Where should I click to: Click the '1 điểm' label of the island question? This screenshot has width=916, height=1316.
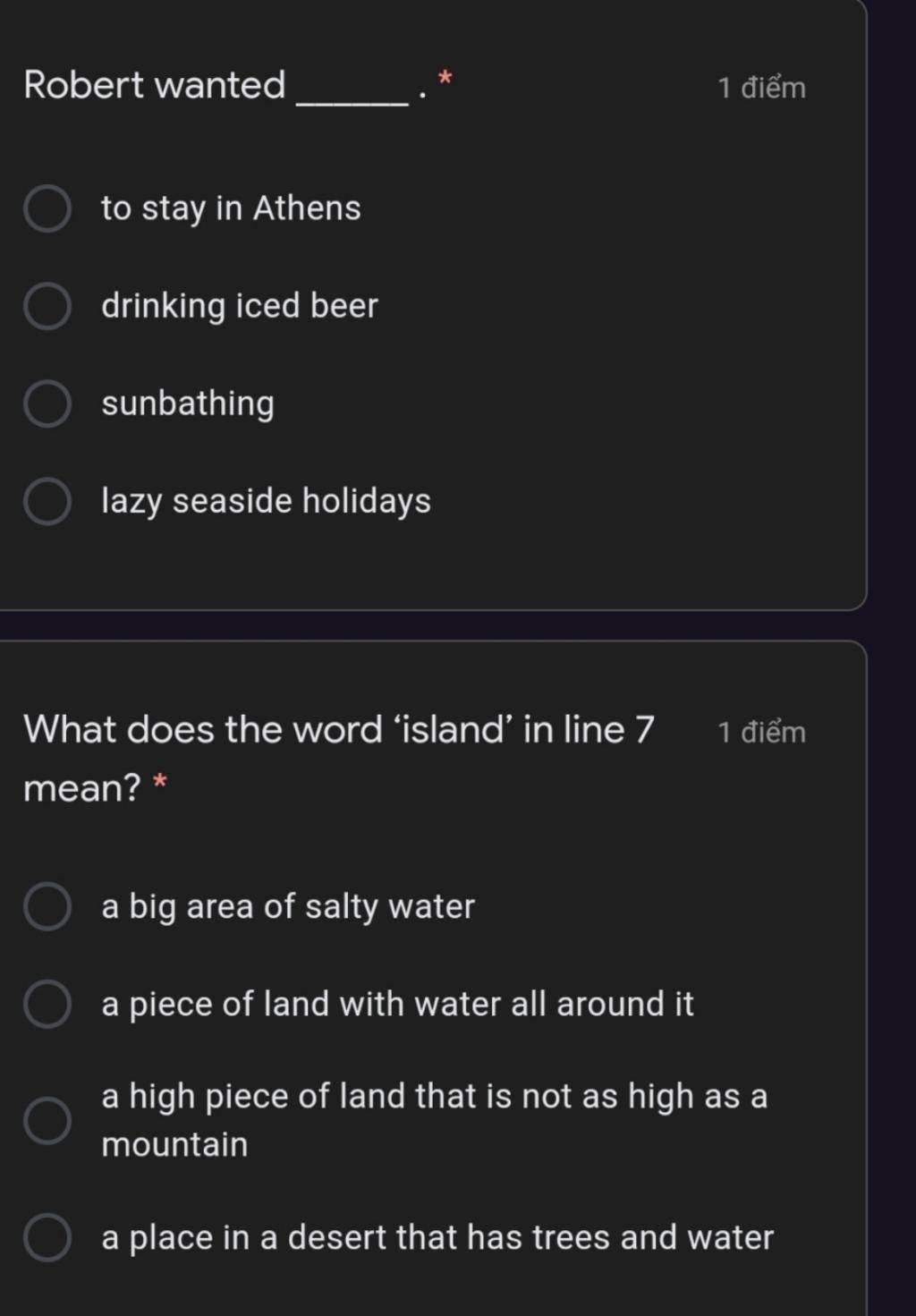(761, 732)
